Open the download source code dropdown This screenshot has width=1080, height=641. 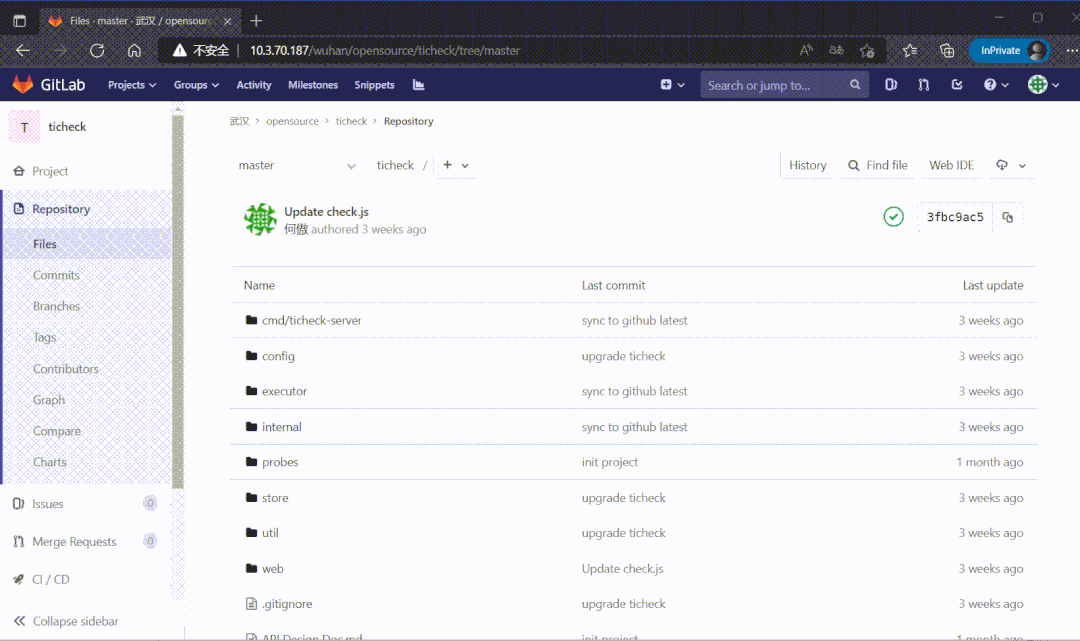(x=1010, y=165)
